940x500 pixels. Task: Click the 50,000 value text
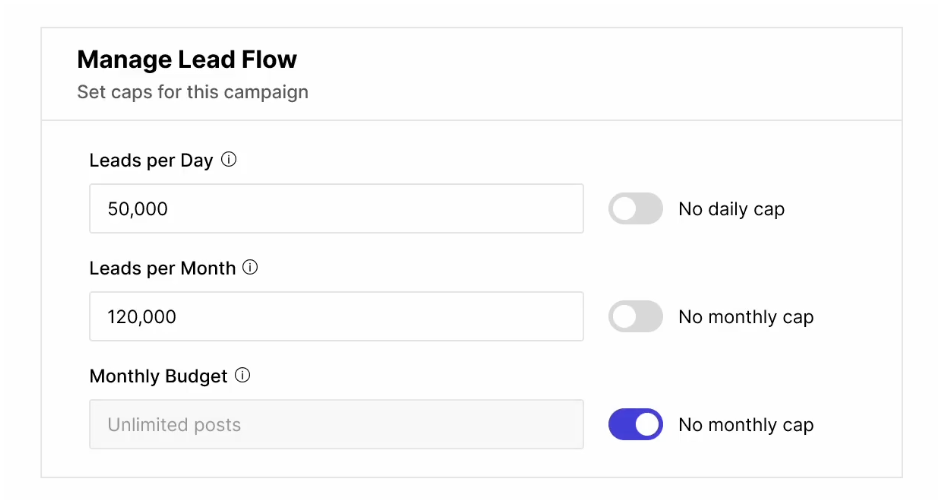pyautogui.click(x=138, y=209)
